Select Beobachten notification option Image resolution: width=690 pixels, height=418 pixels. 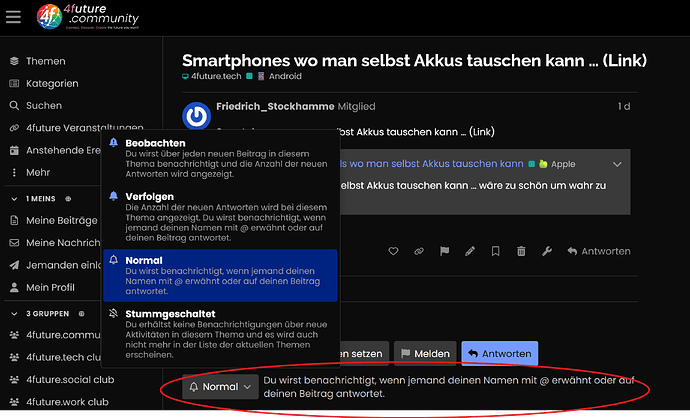tap(220, 158)
